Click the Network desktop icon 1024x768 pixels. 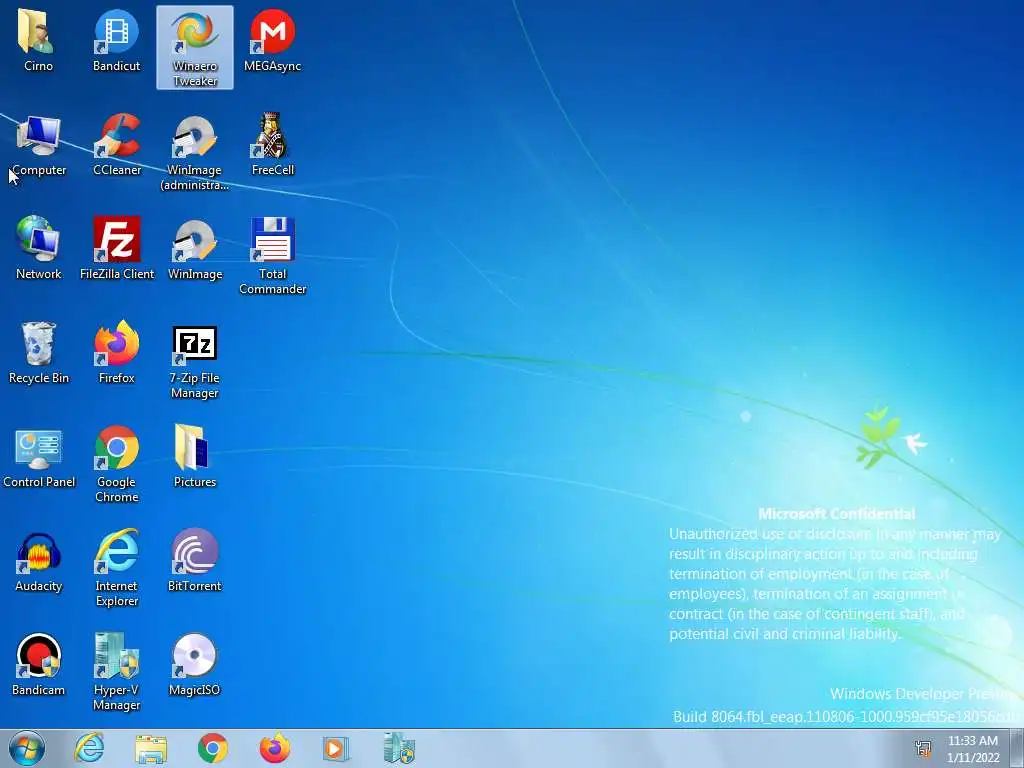tap(39, 248)
